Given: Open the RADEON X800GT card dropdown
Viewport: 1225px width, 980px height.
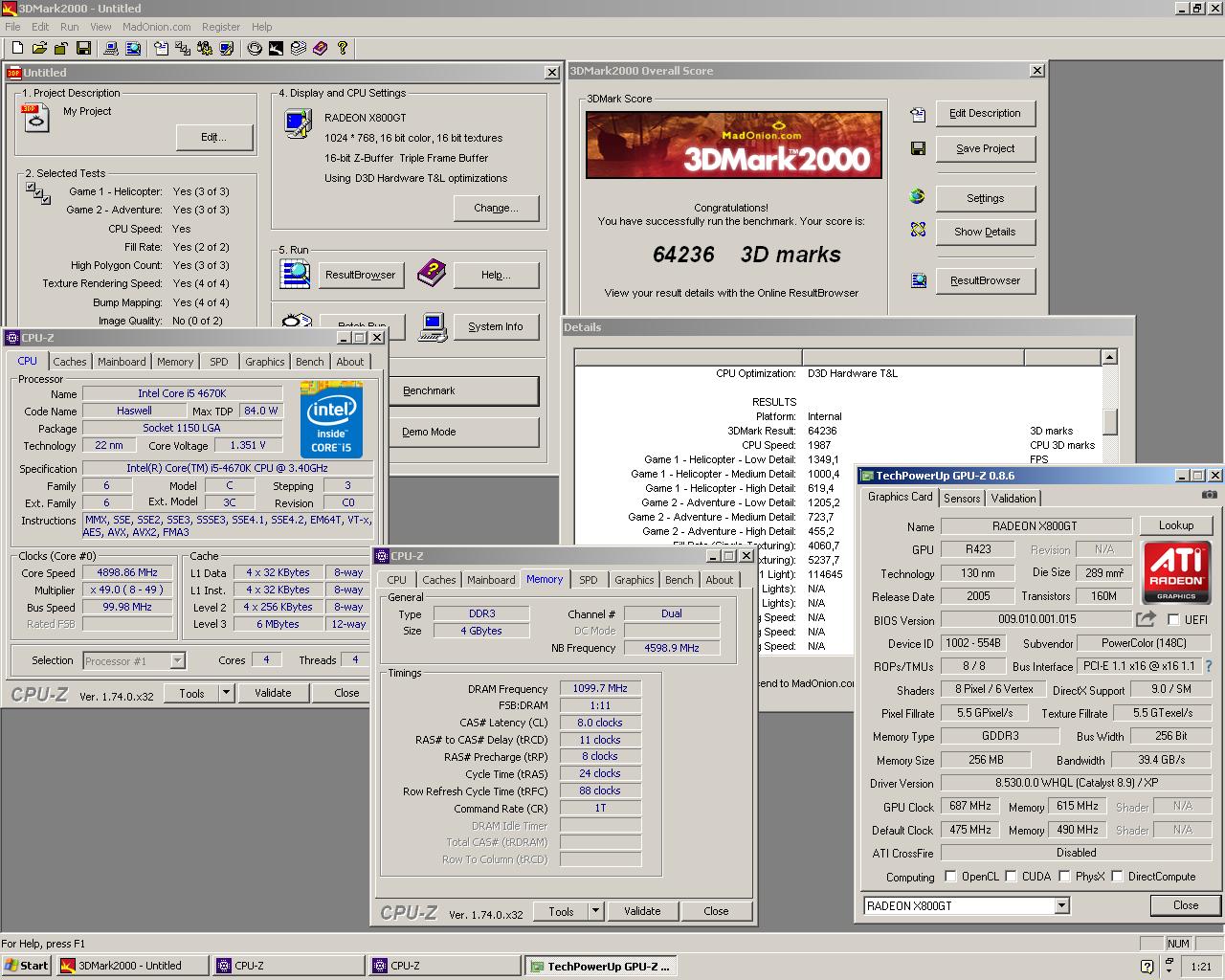Looking at the screenshot, I should point(1061,905).
